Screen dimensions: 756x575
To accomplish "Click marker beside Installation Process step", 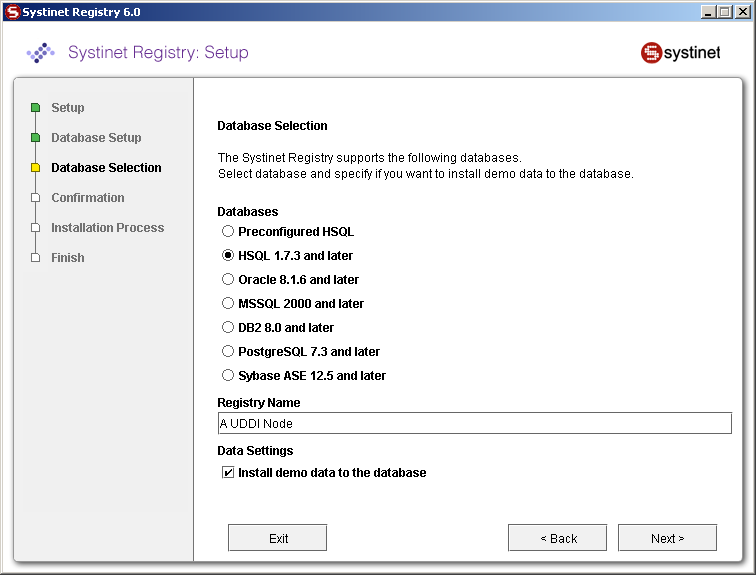I will pos(35,228).
